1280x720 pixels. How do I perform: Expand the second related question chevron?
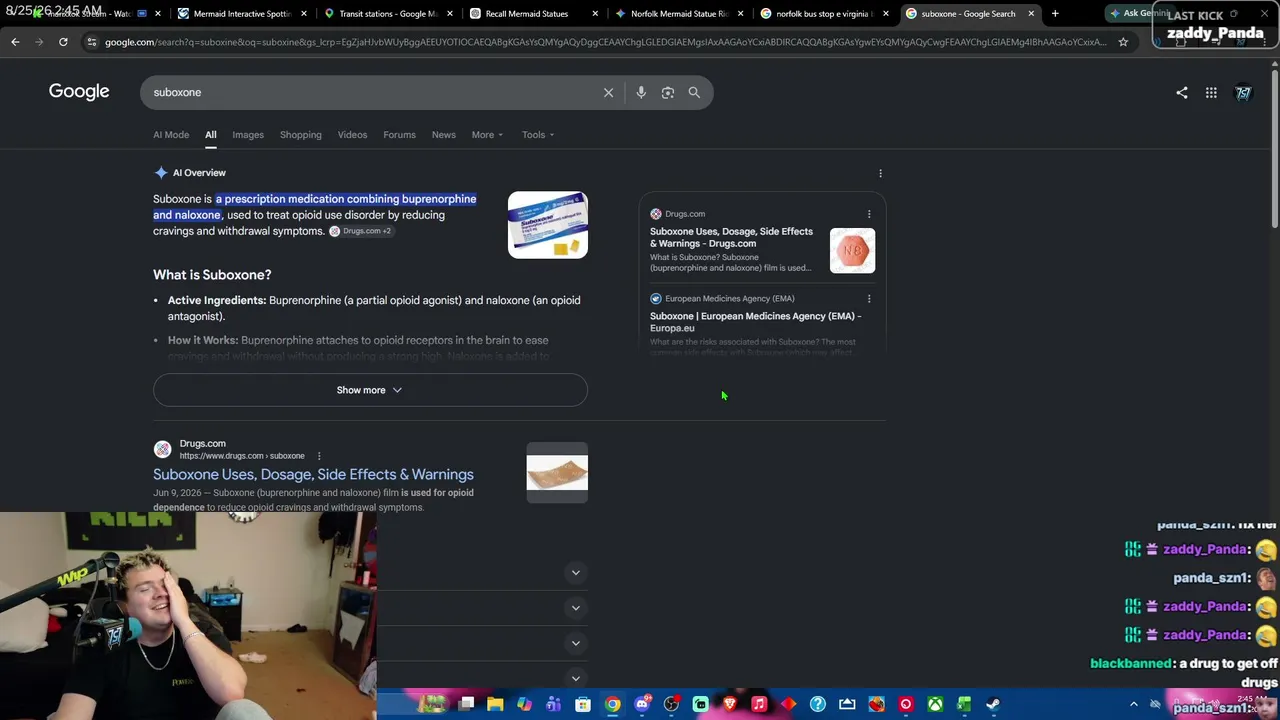(x=575, y=608)
